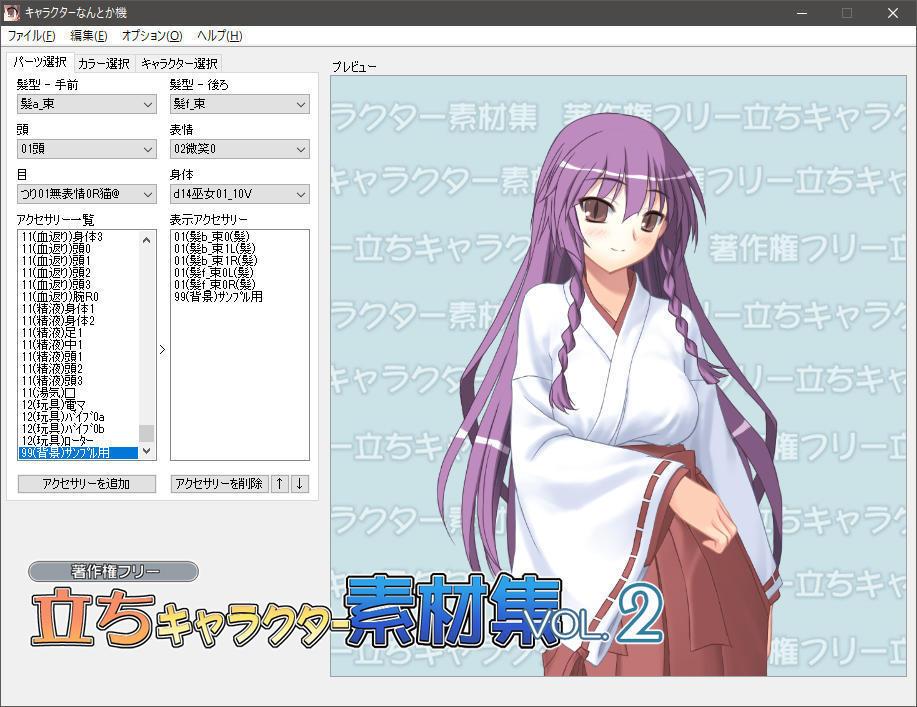The image size is (917, 707).
Task: Open the 髪型 - 後ろ dropdown
Action: [x=239, y=104]
